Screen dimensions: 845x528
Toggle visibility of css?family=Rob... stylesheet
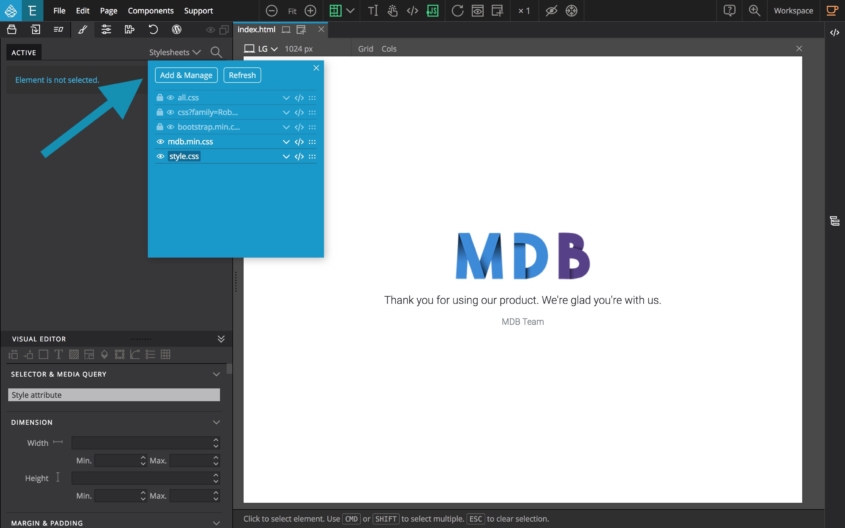point(170,112)
